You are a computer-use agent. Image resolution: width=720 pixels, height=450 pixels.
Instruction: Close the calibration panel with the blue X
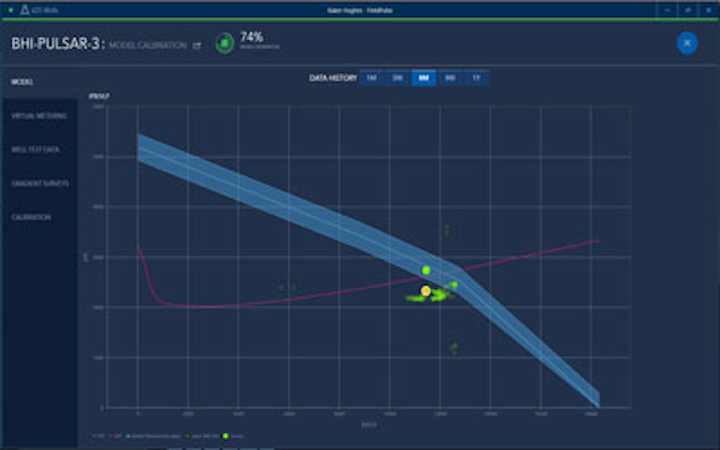[687, 43]
